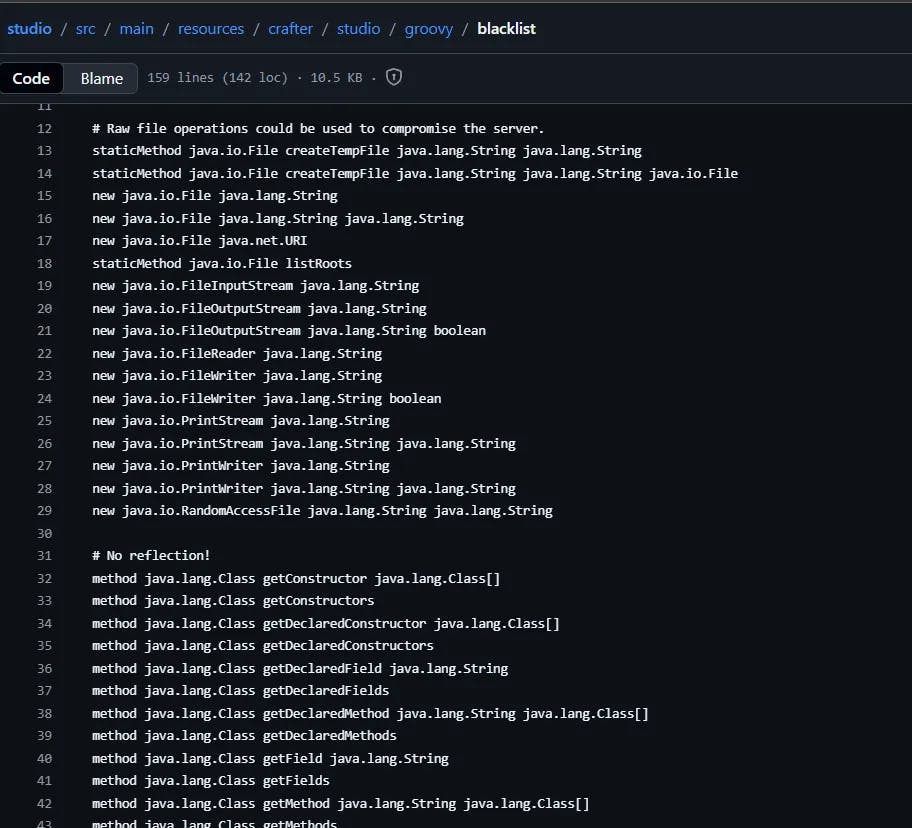Go to the src folder breadcrumb
Viewport: 912px width, 828px height.
pyautogui.click(x=86, y=29)
